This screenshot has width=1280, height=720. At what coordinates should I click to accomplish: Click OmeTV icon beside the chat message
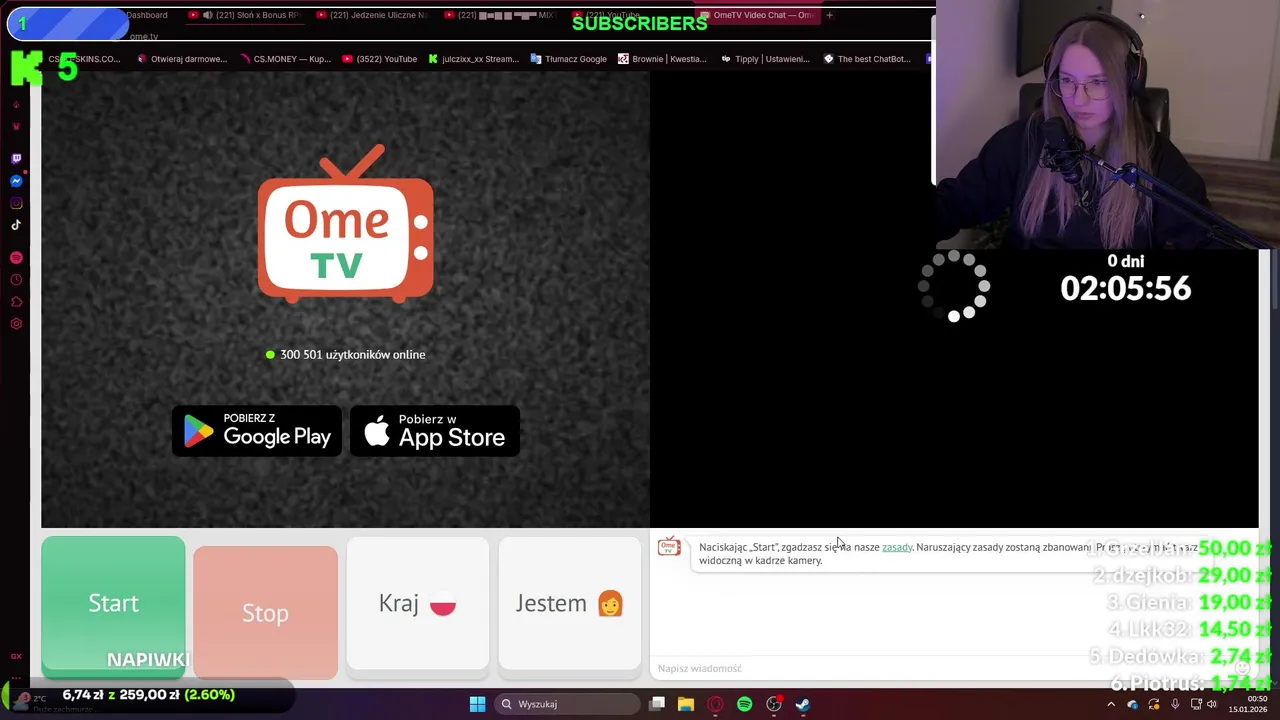669,547
